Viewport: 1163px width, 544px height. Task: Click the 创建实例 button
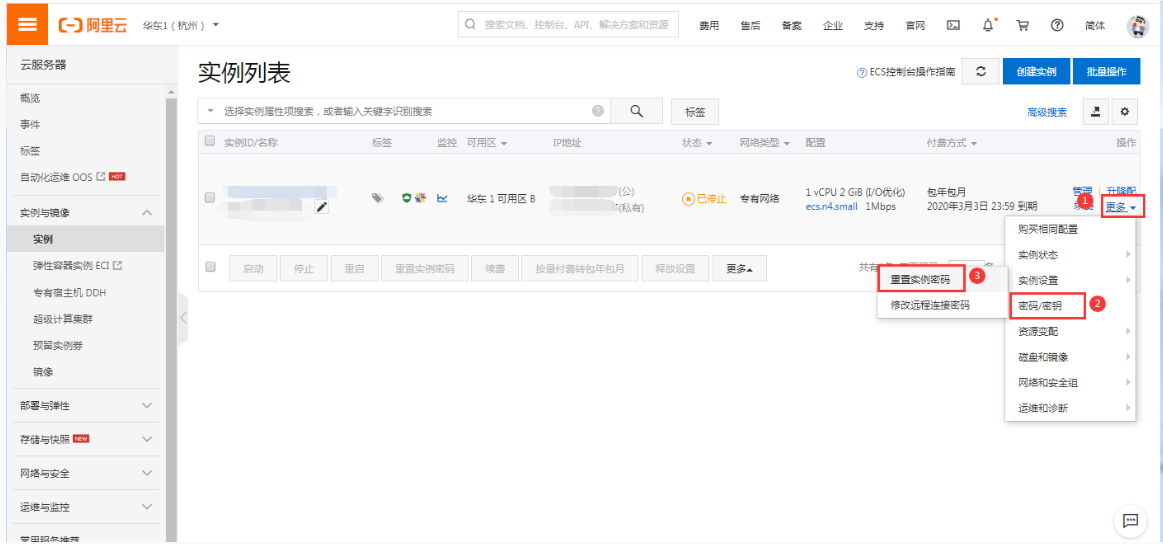pos(1035,71)
